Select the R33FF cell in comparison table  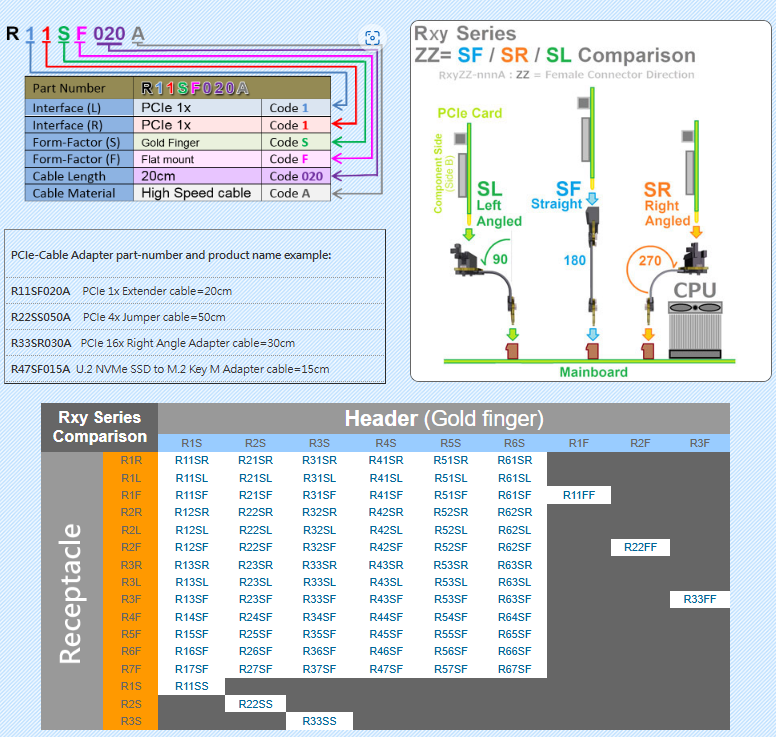pyautogui.click(x=700, y=599)
